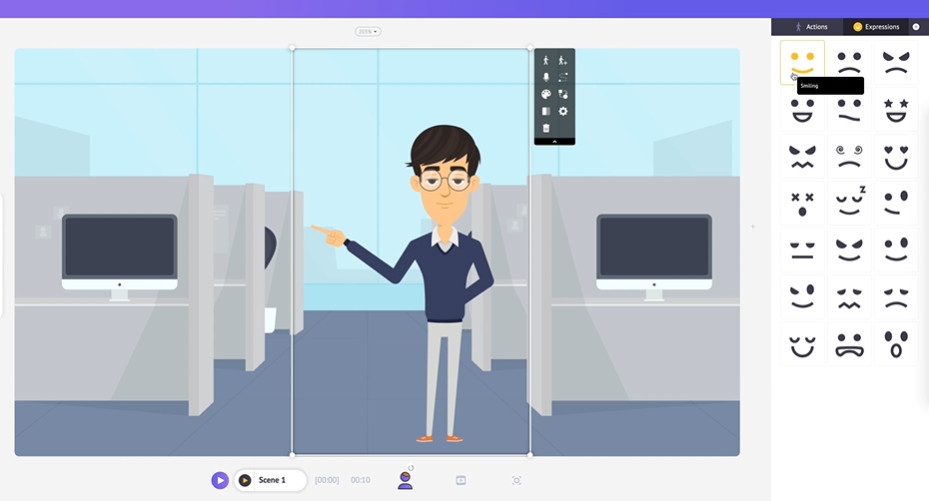929x501 pixels.
Task: Pick the dizzy spiral-eyes expression
Action: [849, 157]
